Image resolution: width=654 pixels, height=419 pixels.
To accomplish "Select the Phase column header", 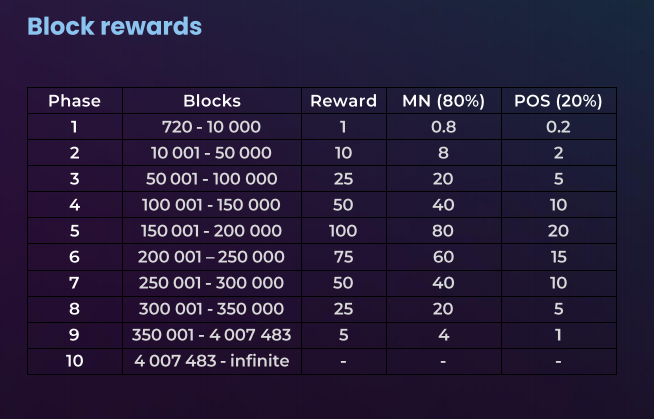I will (75, 100).
